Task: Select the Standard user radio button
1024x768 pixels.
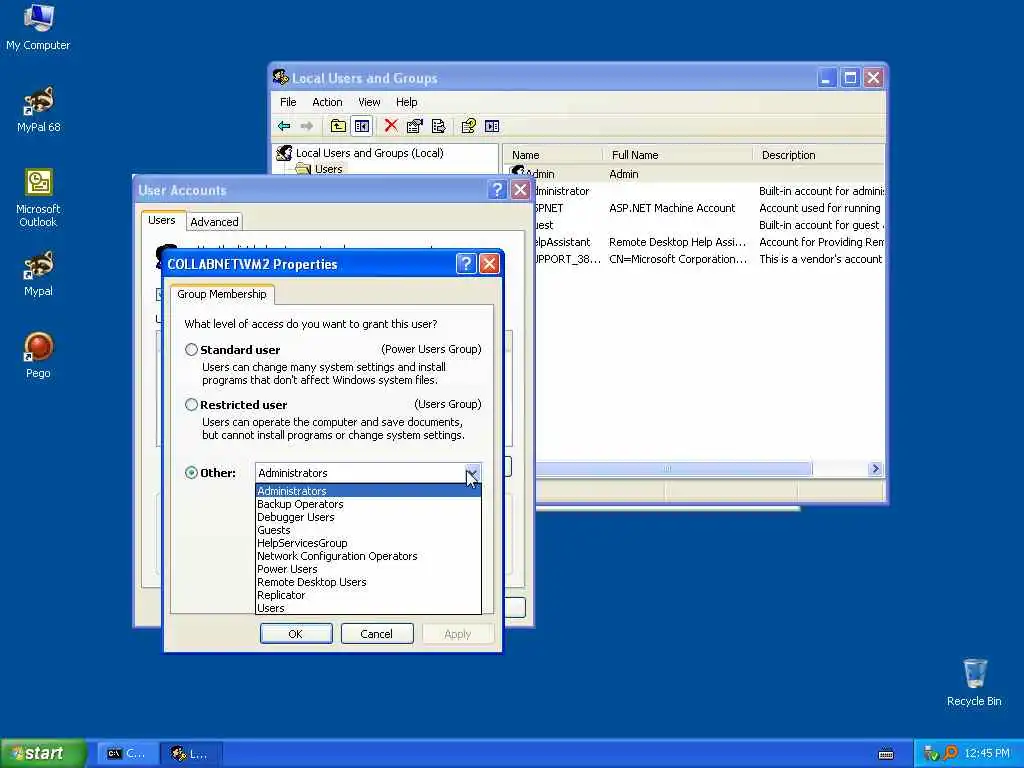Action: (x=191, y=349)
